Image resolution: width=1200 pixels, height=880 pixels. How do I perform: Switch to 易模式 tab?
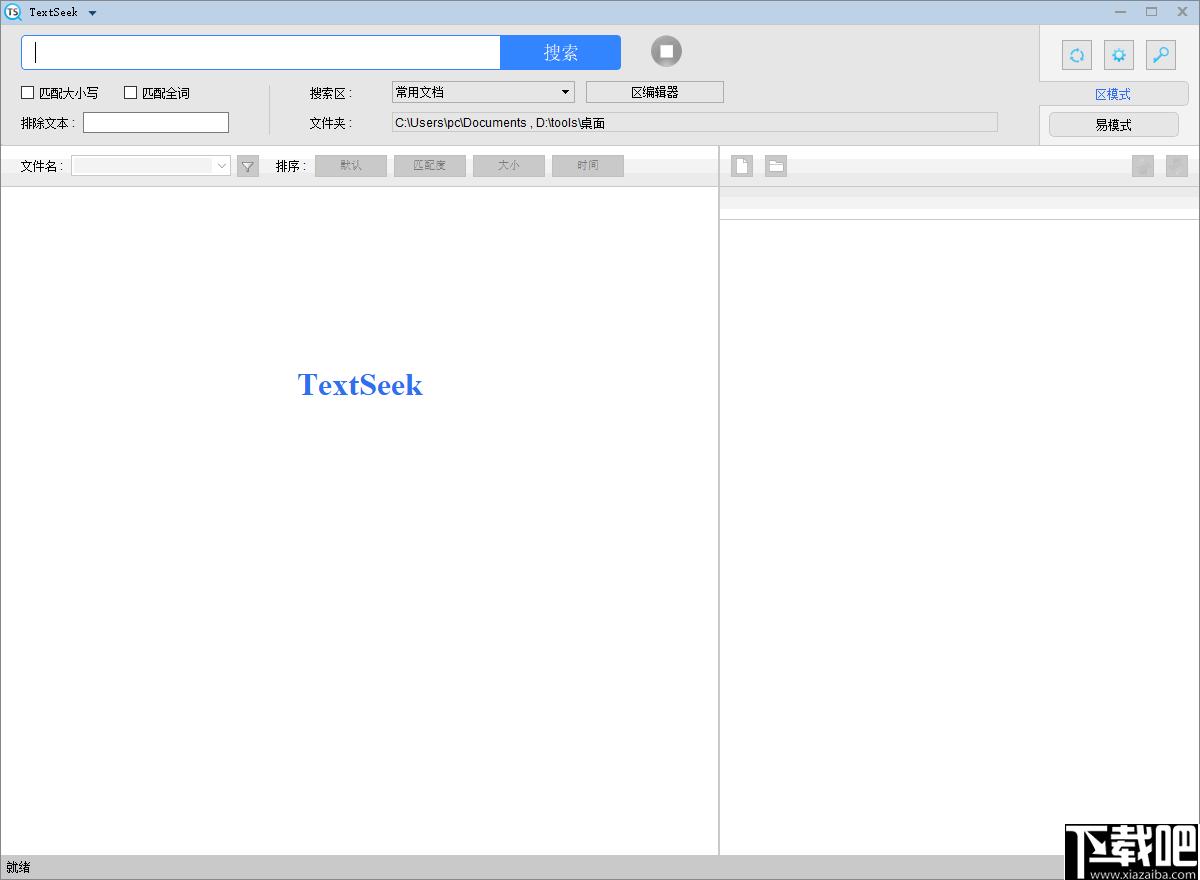pos(1113,125)
